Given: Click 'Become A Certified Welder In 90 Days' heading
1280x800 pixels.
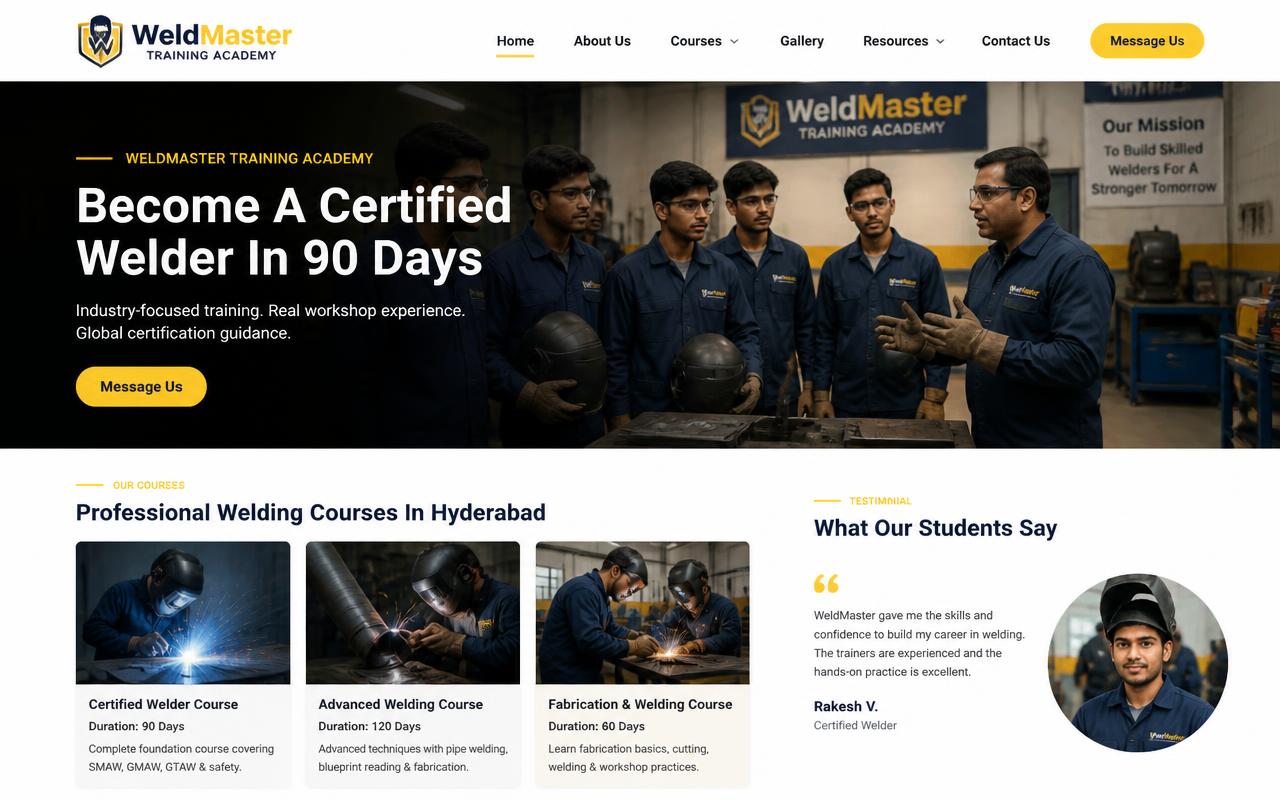Looking at the screenshot, I should (x=294, y=231).
